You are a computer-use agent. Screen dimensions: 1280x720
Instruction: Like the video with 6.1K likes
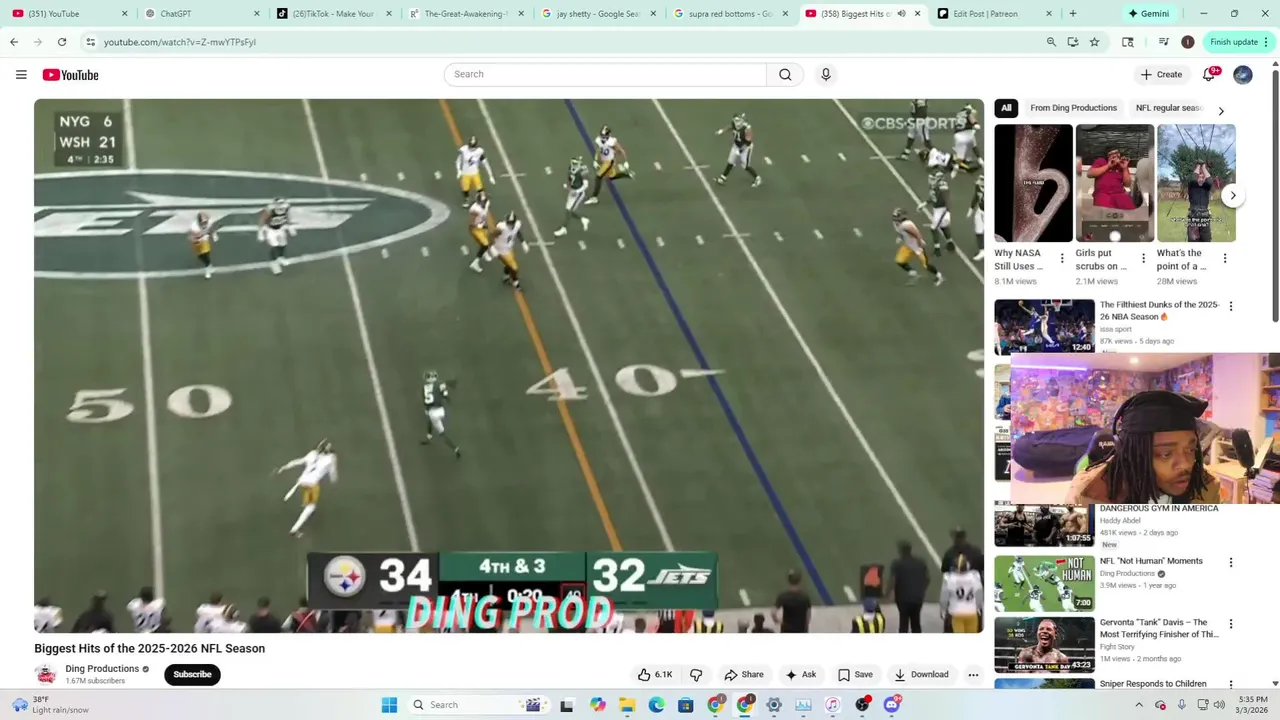pos(655,675)
